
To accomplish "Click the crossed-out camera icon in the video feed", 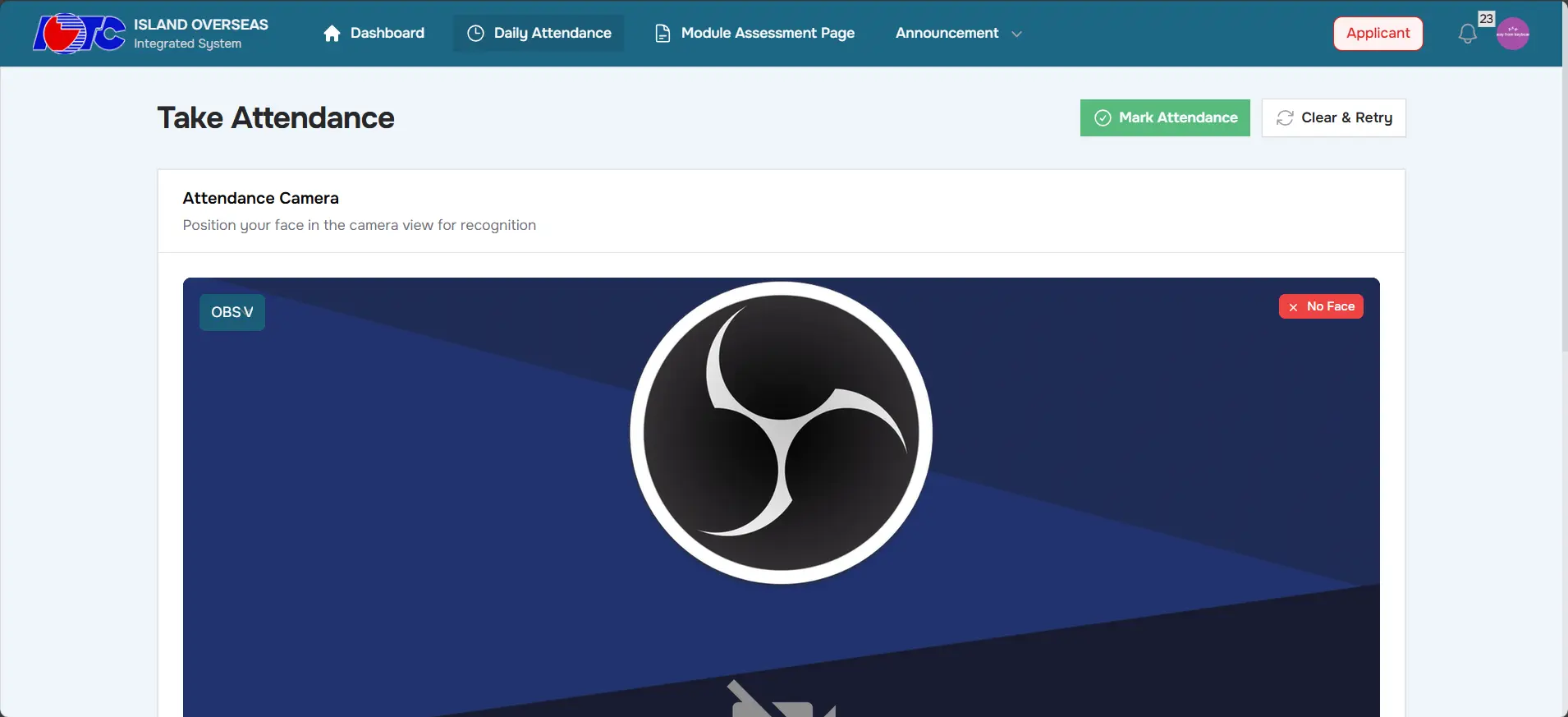I will point(781,700).
